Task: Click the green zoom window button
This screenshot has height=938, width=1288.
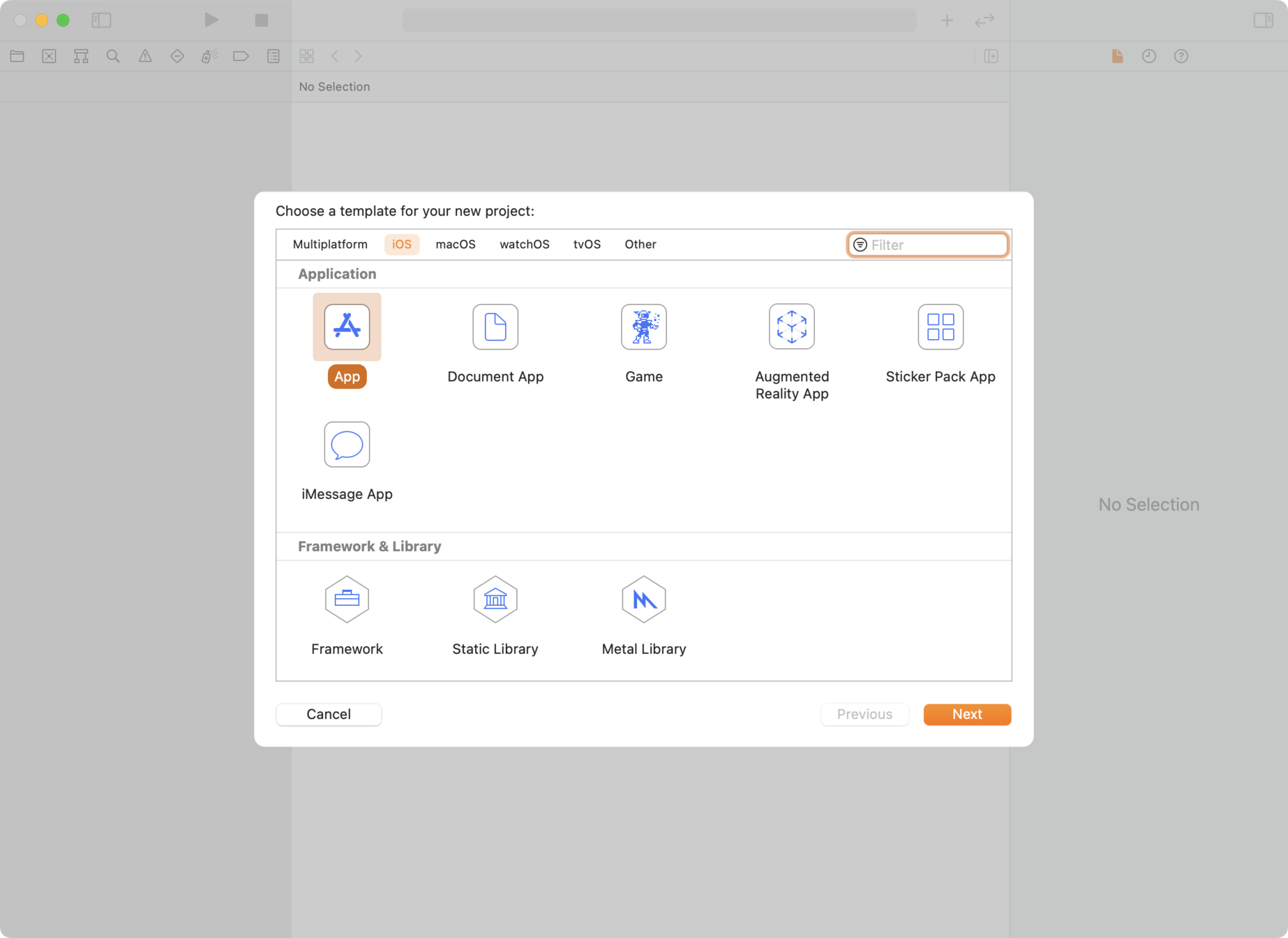Action: pos(63,20)
